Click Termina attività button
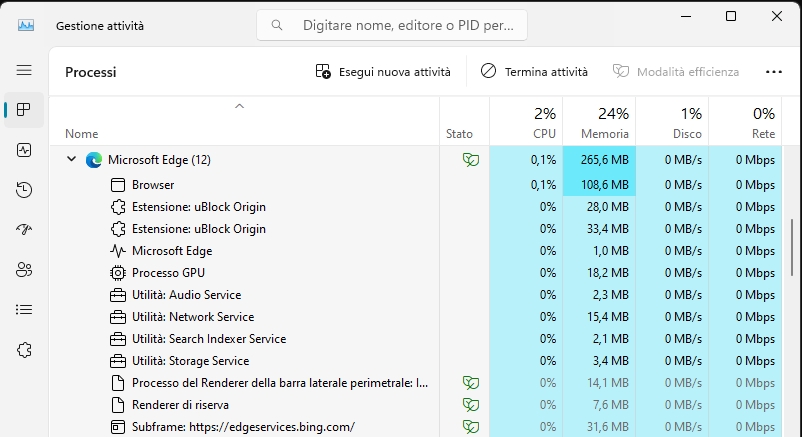 pyautogui.click(x=534, y=72)
